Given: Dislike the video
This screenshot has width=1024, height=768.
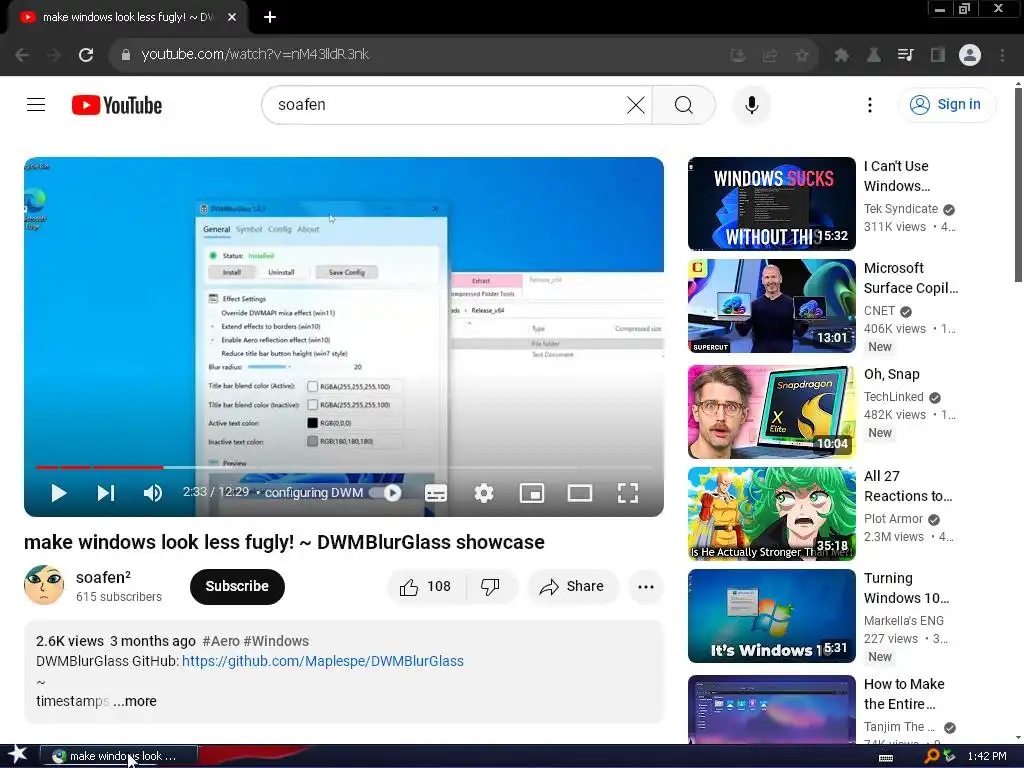Looking at the screenshot, I should tap(491, 586).
